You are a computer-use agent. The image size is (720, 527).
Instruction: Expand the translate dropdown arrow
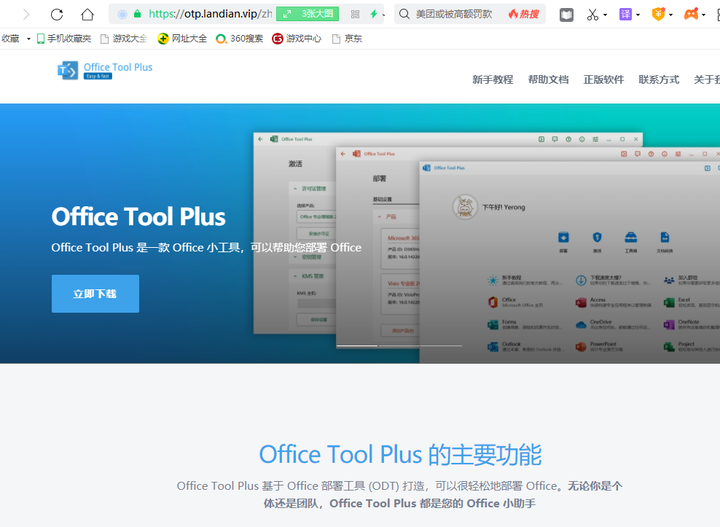(638, 15)
